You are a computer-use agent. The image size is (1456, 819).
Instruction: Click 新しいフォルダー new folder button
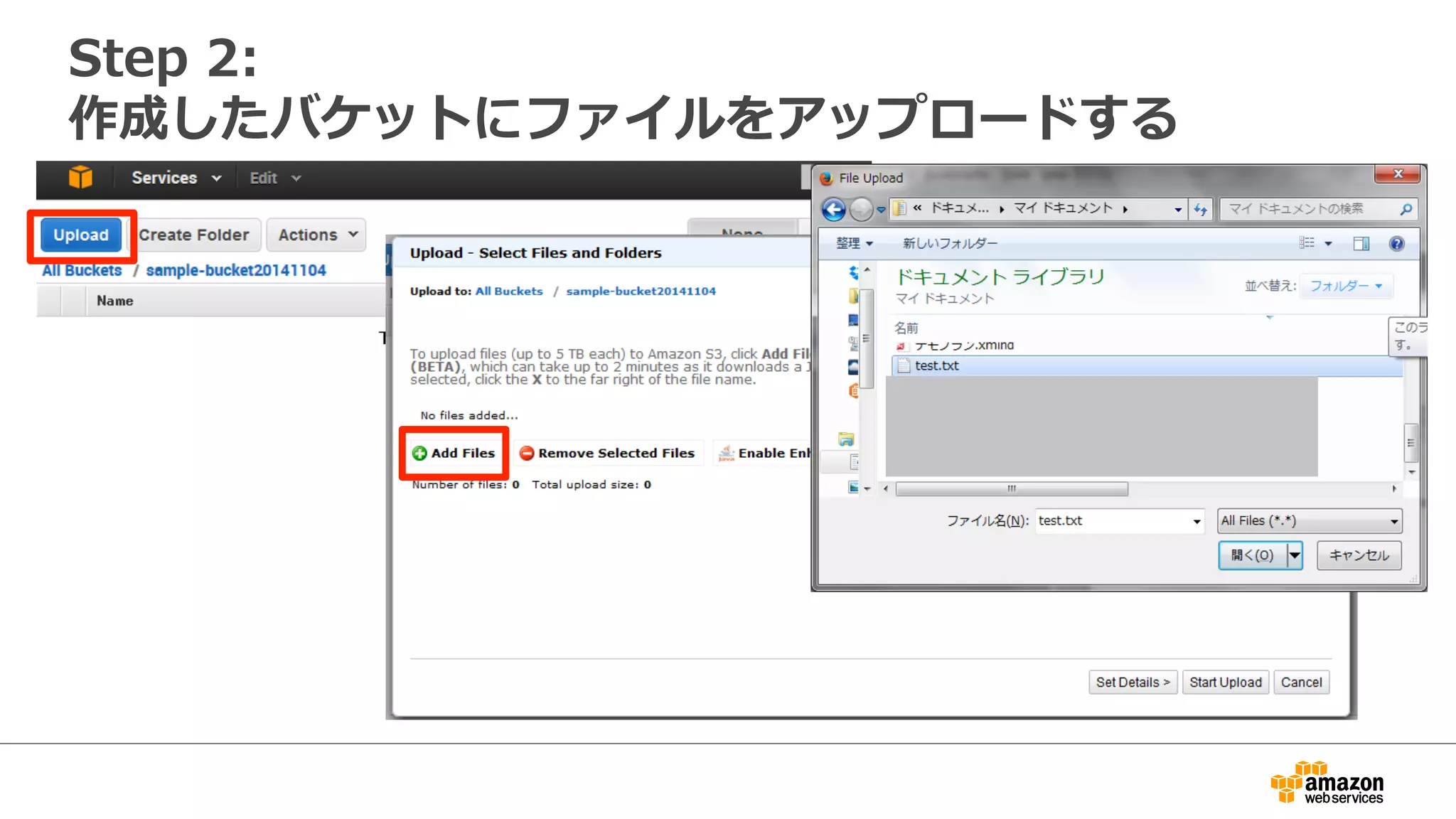point(950,243)
